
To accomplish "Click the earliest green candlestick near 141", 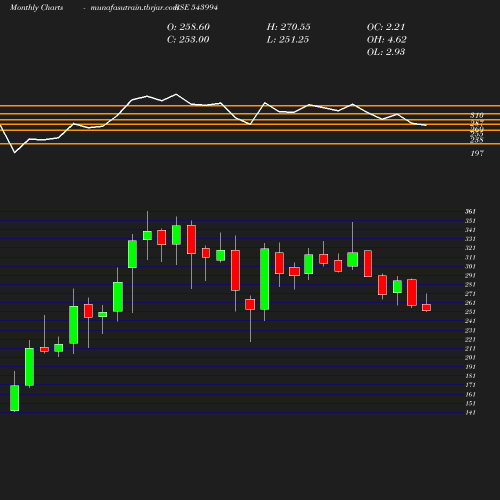I will coord(15,398).
